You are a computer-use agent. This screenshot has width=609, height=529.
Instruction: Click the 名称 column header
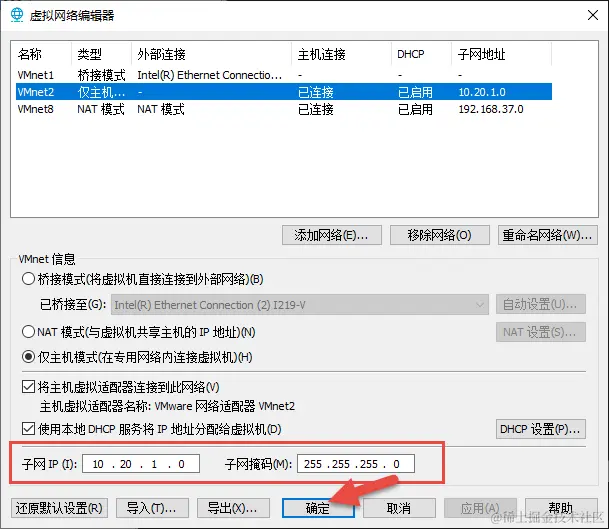click(x=43, y=54)
